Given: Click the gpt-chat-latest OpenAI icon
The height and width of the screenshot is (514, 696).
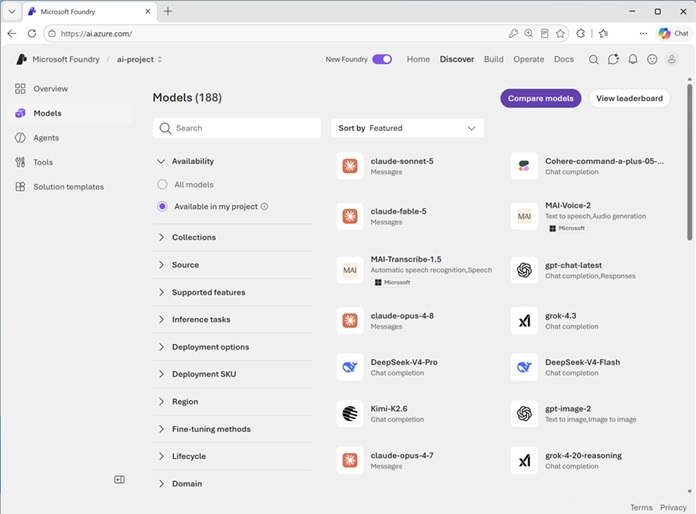Looking at the screenshot, I should point(524,270).
